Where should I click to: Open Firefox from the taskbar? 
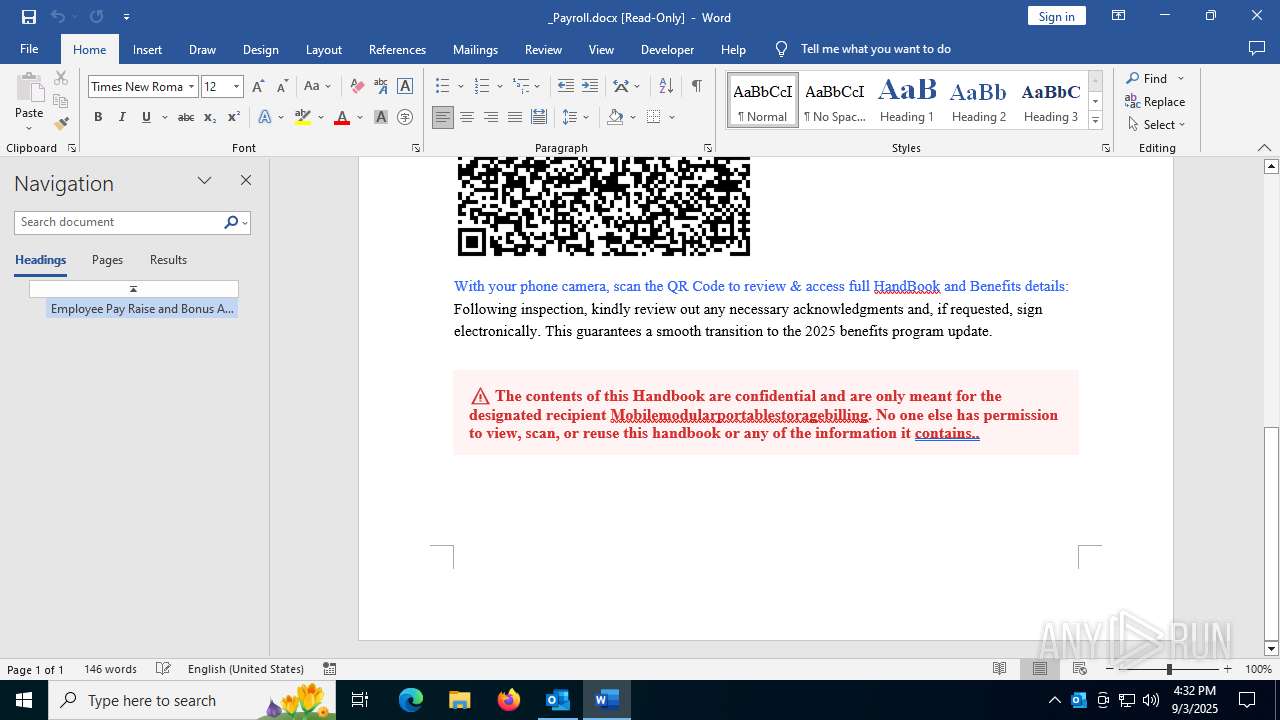coord(509,700)
